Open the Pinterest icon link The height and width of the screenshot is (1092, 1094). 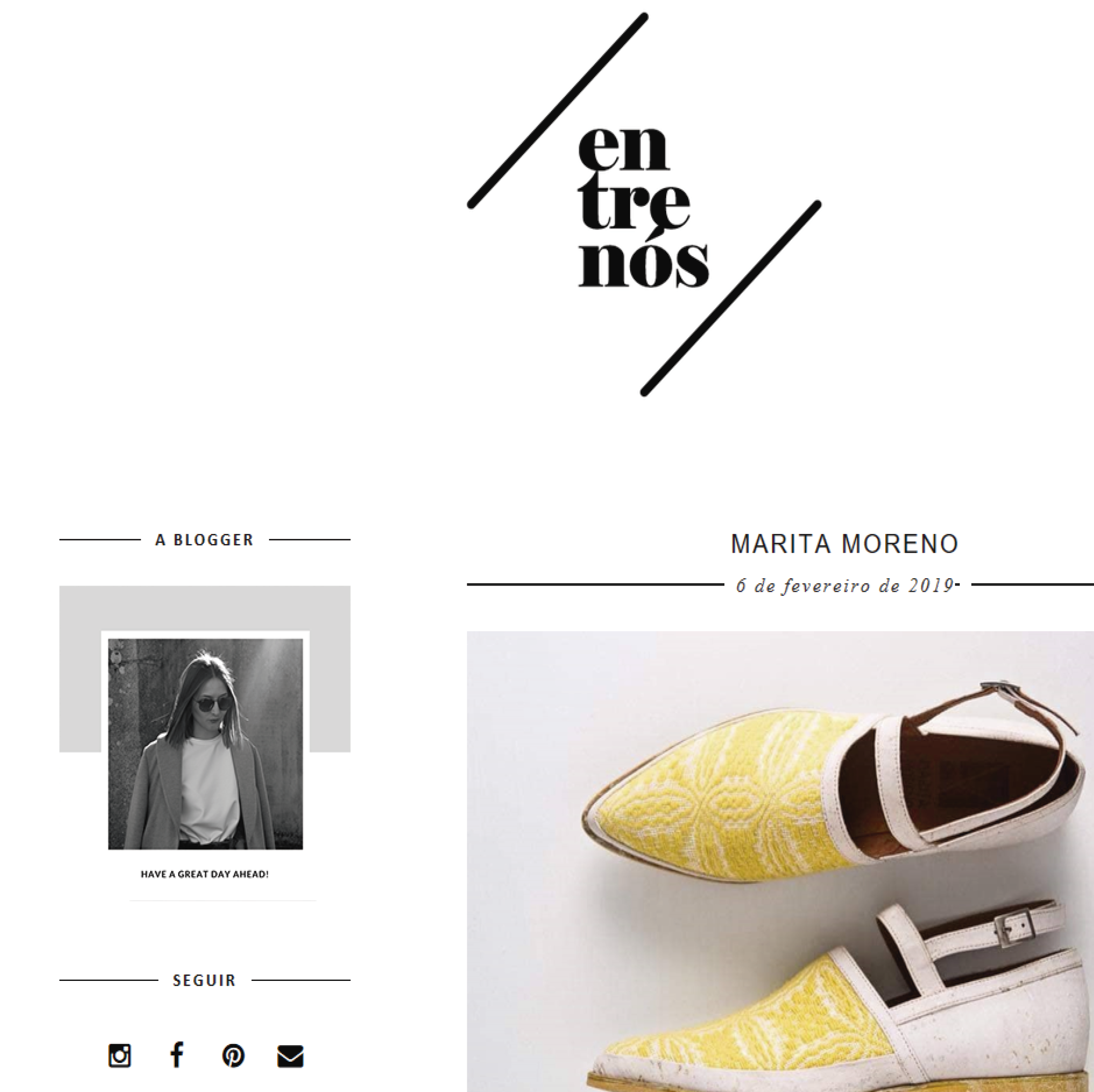[233, 1056]
